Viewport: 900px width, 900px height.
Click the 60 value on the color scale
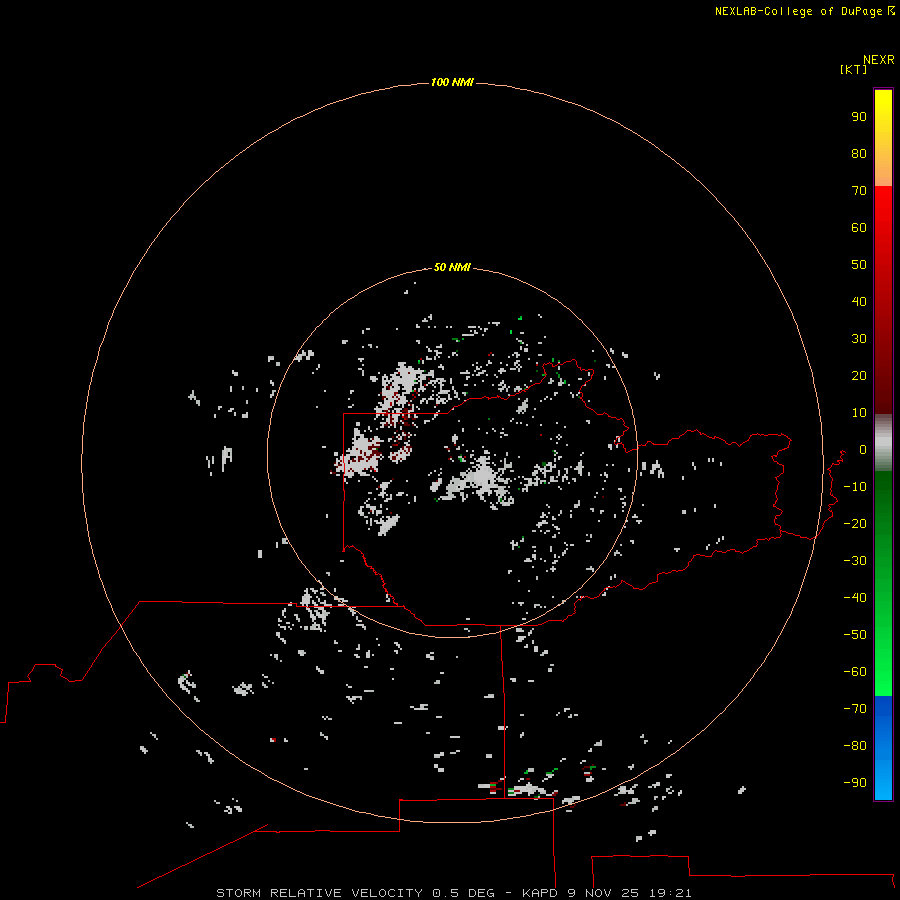[859, 228]
